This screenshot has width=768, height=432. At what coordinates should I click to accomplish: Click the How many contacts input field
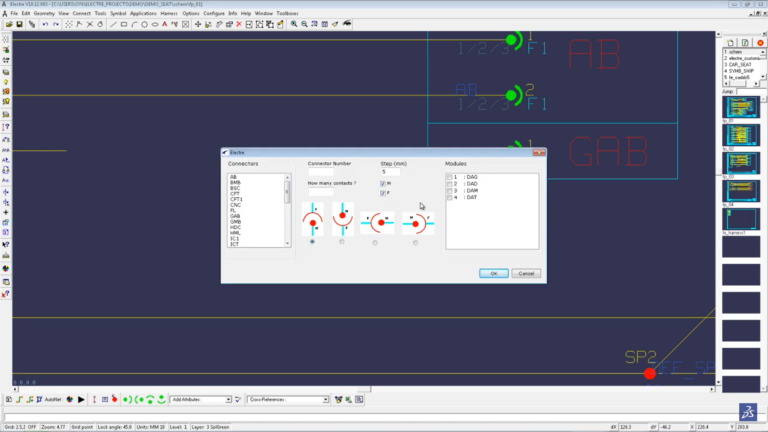click(x=321, y=192)
